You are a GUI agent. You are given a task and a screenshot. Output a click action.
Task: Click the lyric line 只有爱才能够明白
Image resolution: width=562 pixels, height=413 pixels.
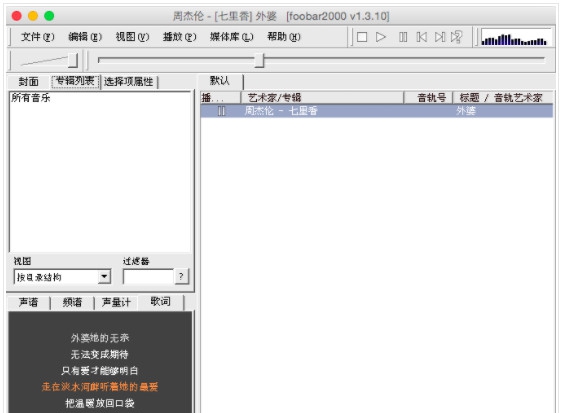[100, 371]
